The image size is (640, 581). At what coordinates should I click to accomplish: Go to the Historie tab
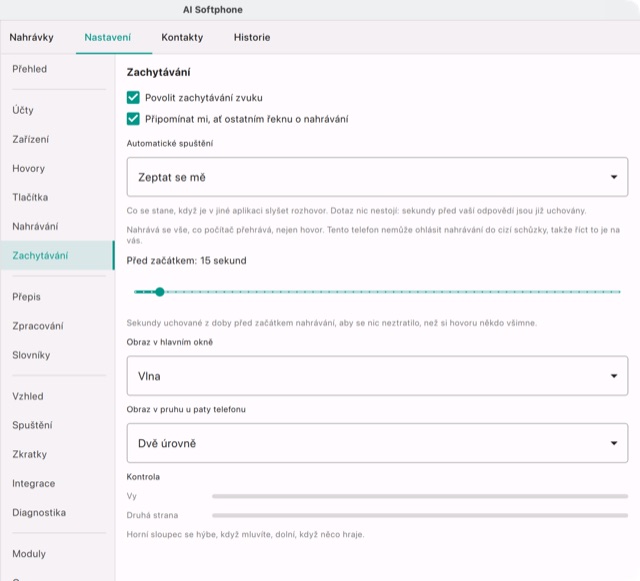point(252,37)
